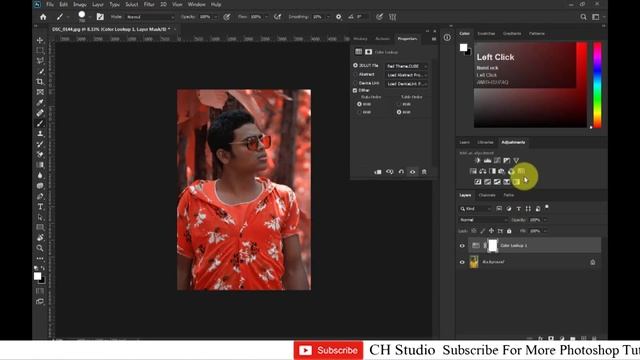Open the layer Kind filter dropdown
640x360 pixels.
click(x=476, y=209)
